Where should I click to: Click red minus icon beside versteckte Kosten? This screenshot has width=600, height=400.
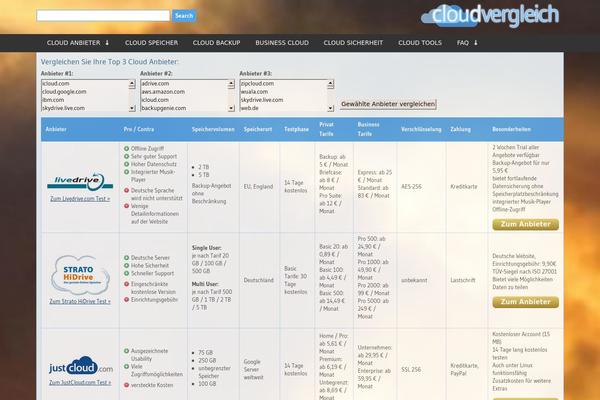tap(126, 385)
